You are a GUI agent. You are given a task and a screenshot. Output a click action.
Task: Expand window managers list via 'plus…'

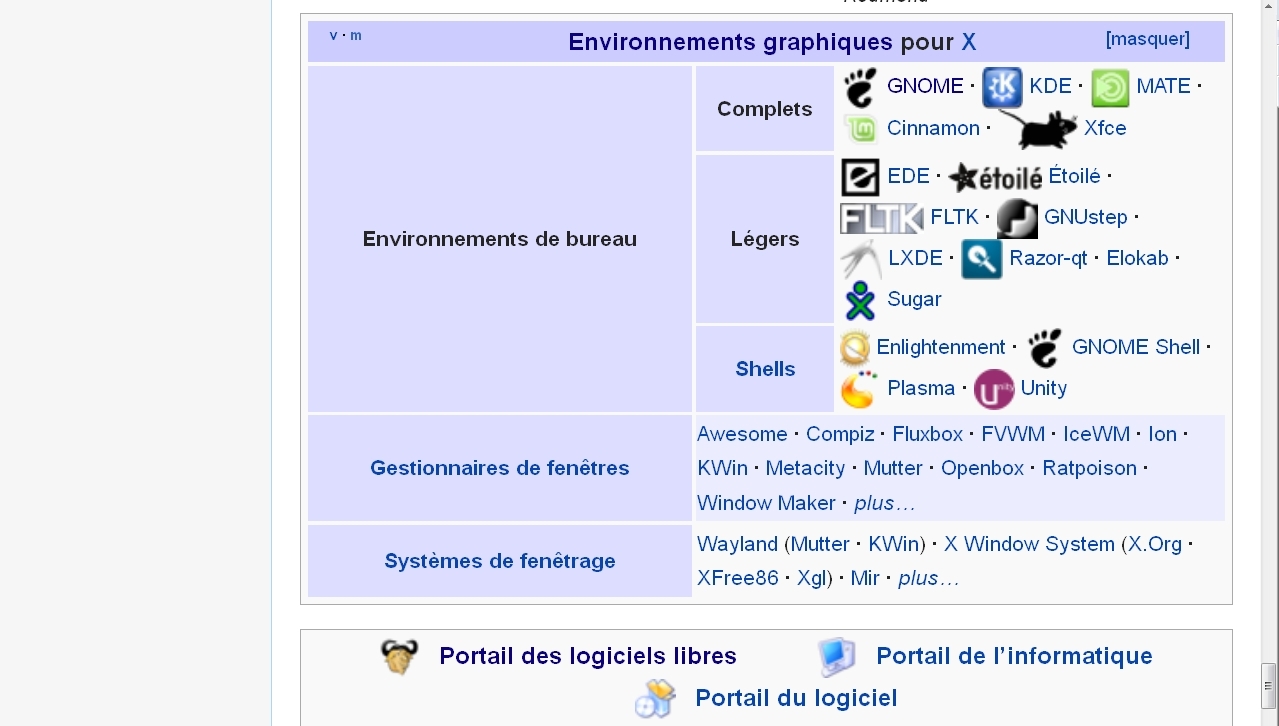[x=884, y=503]
